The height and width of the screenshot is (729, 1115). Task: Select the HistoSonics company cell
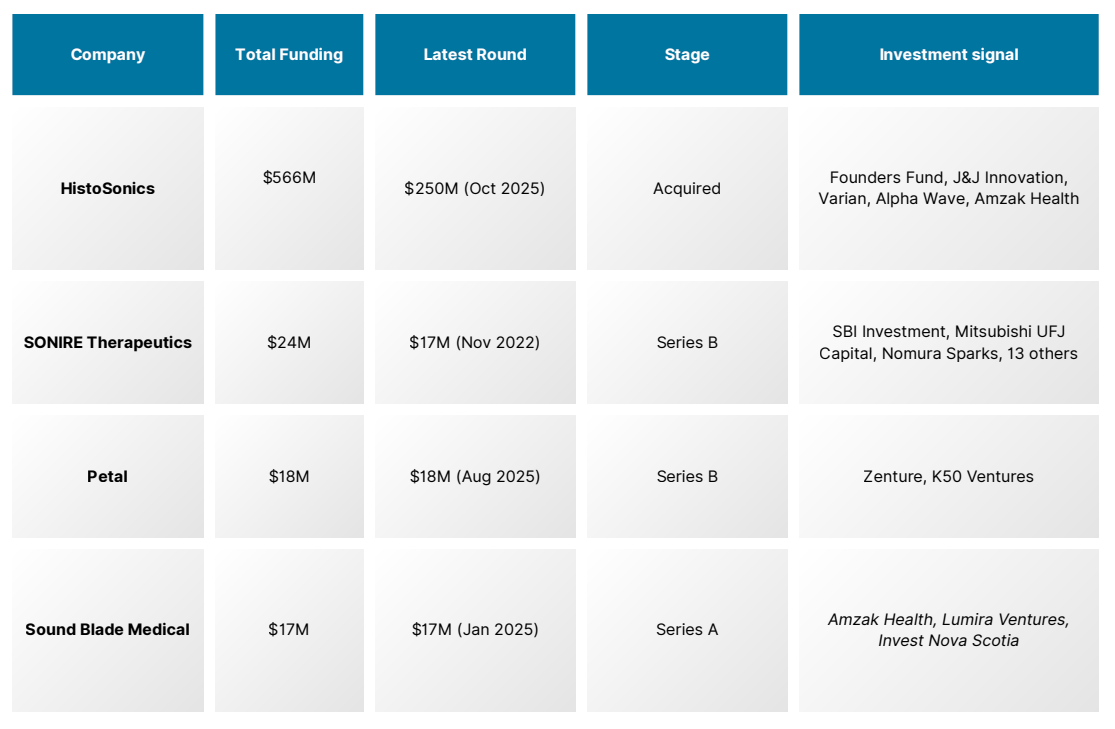(x=107, y=188)
